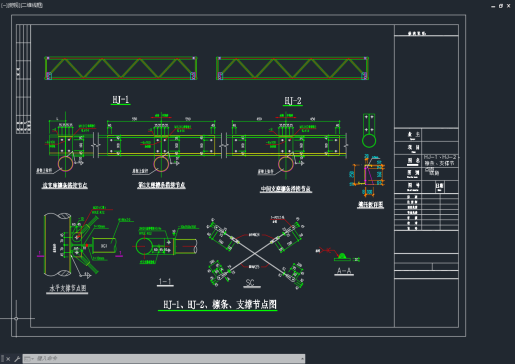Select the 水平支撑节点图 caption
515x364 pixels.
68,288
